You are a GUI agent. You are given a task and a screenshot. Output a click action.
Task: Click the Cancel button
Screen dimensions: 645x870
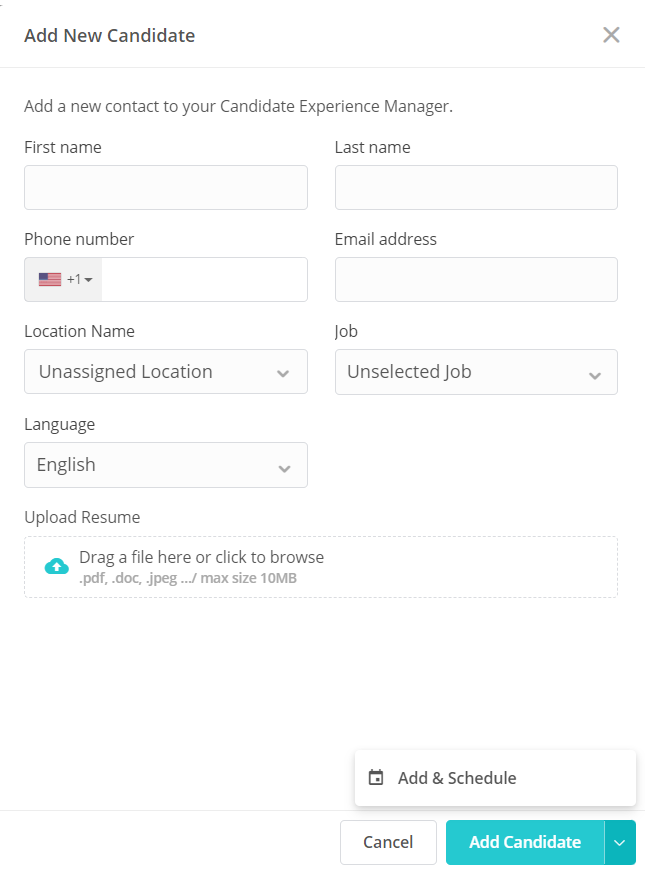click(x=388, y=842)
